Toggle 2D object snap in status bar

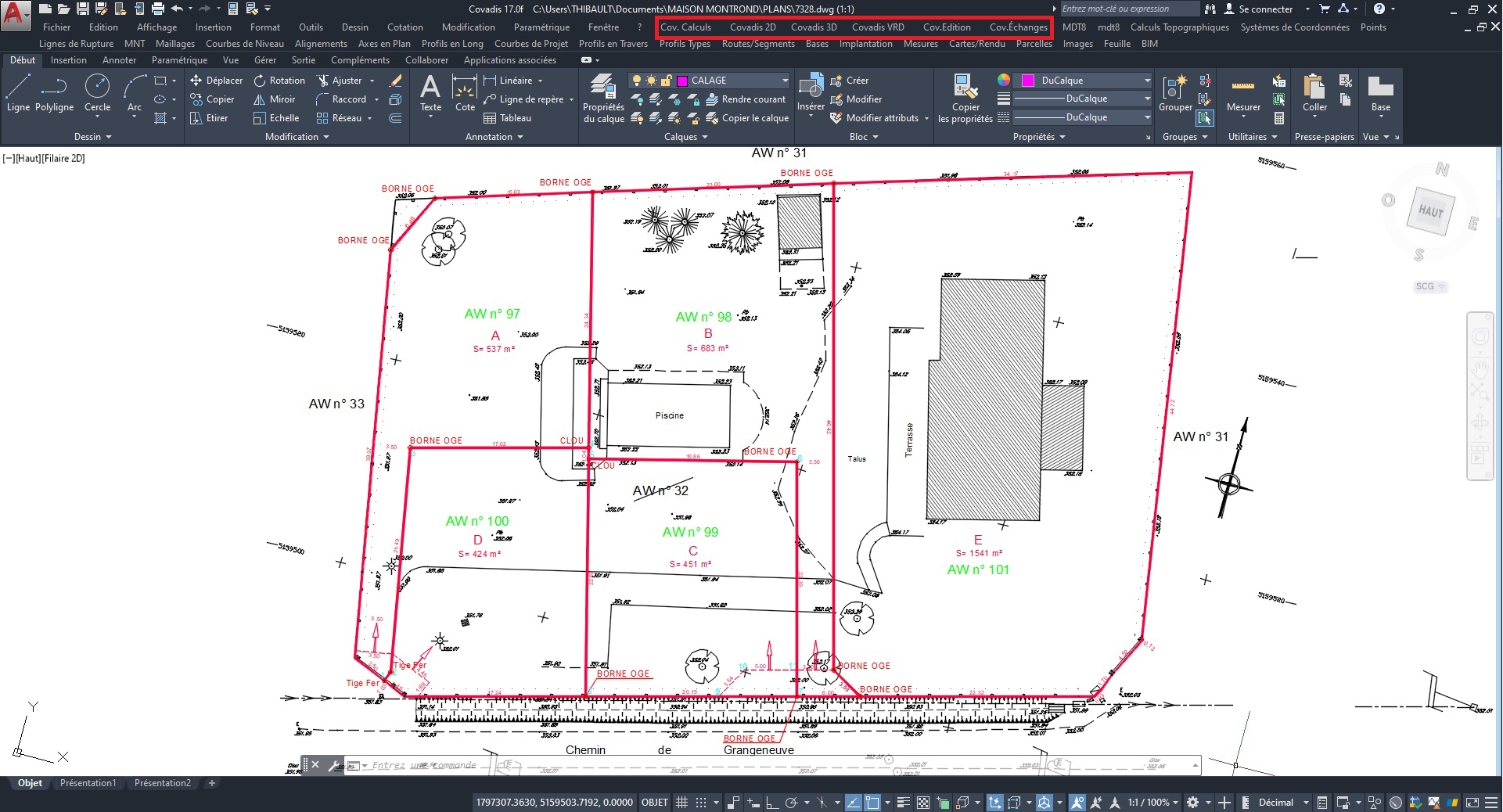tap(872, 803)
